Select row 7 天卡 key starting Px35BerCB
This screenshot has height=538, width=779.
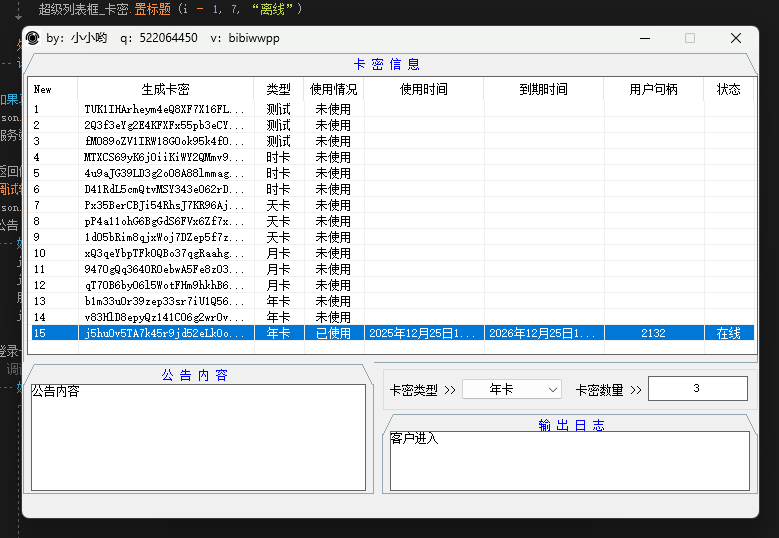(x=164, y=205)
